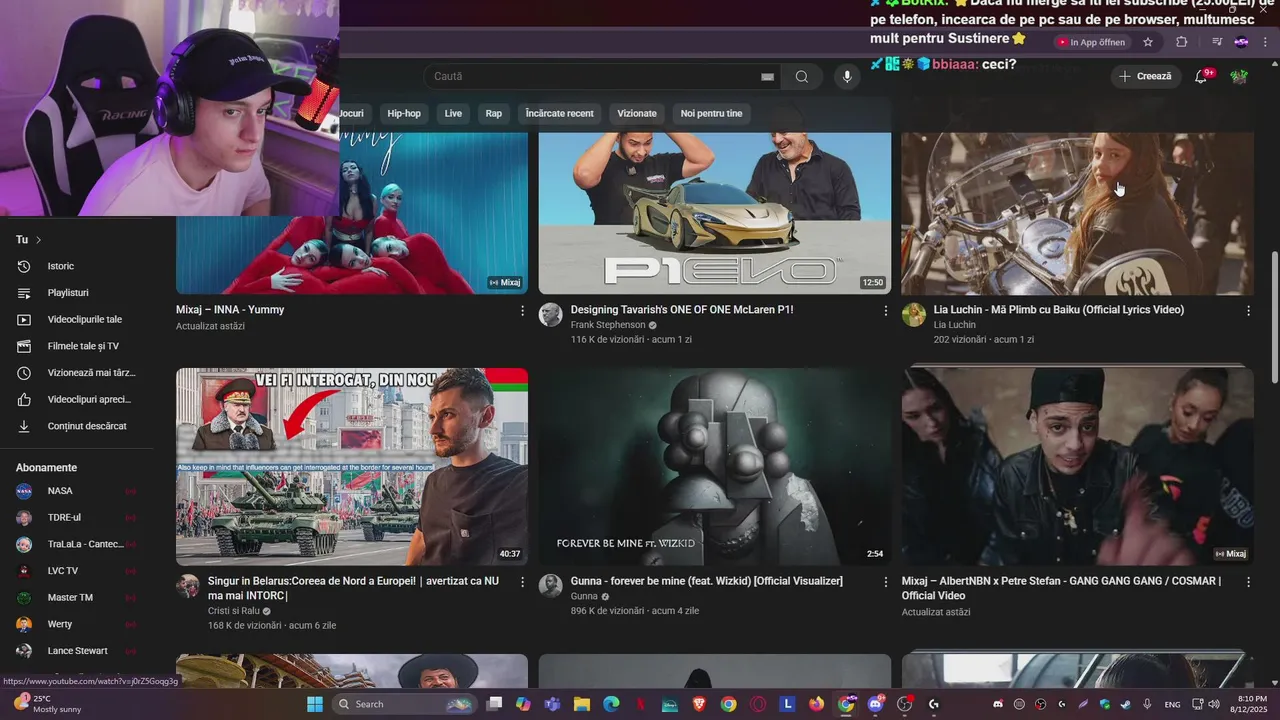Viewport: 1280px width, 720px height.
Task: Open more options for Lia Luchin video
Action: 1248,311
